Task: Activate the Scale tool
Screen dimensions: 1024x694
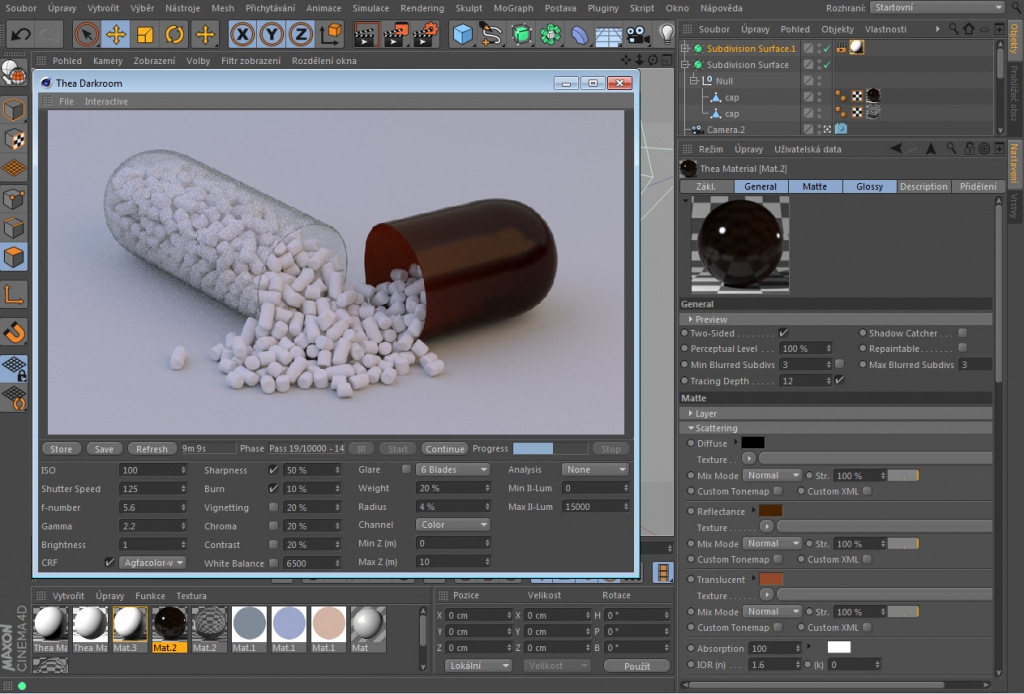Action: click(x=145, y=34)
